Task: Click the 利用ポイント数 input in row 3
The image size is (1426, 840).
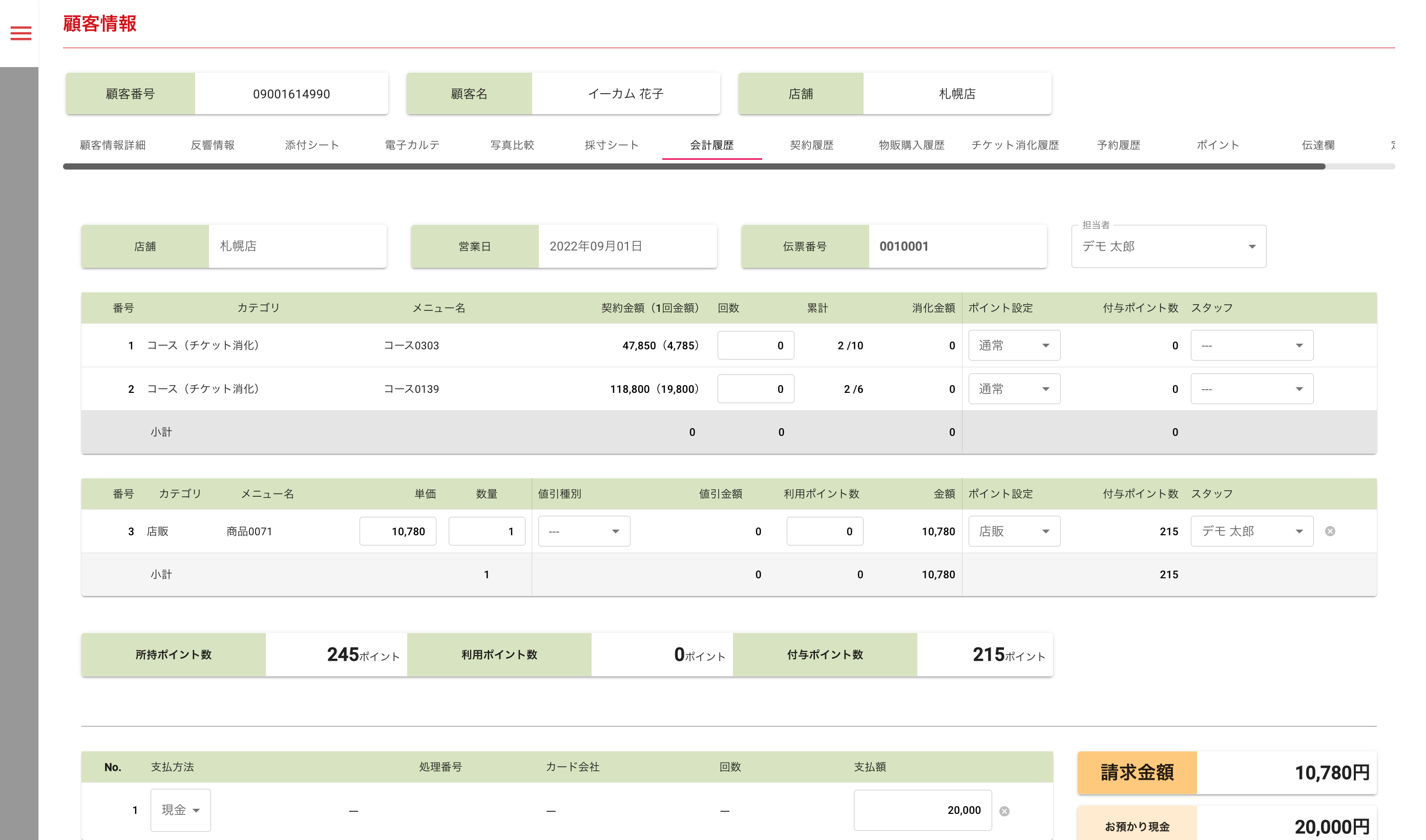Action: click(824, 531)
